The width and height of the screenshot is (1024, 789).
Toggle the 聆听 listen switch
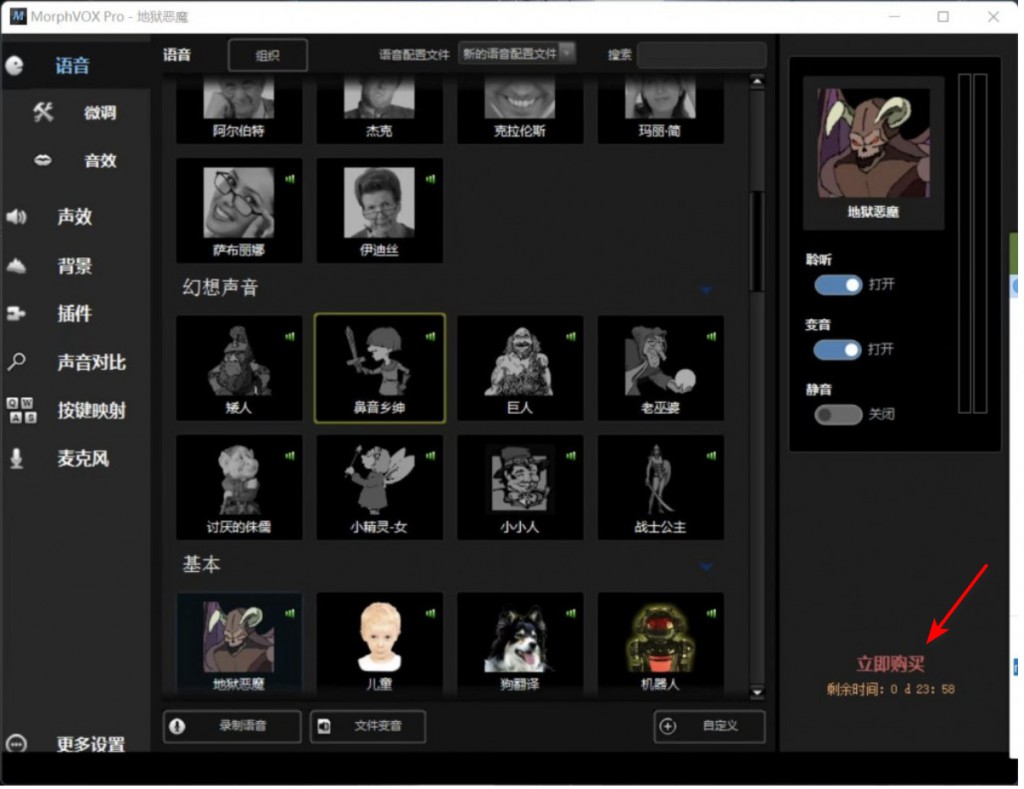click(x=838, y=285)
